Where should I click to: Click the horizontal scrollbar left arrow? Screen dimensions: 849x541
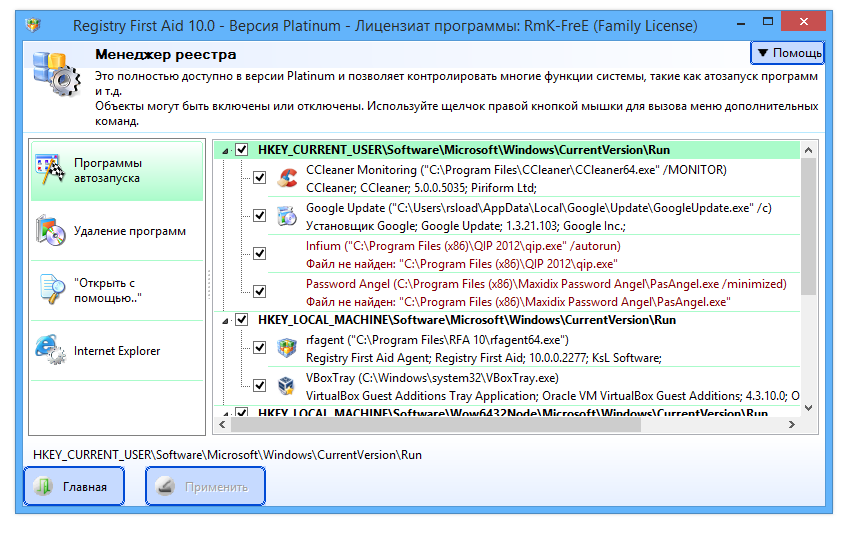coord(222,425)
